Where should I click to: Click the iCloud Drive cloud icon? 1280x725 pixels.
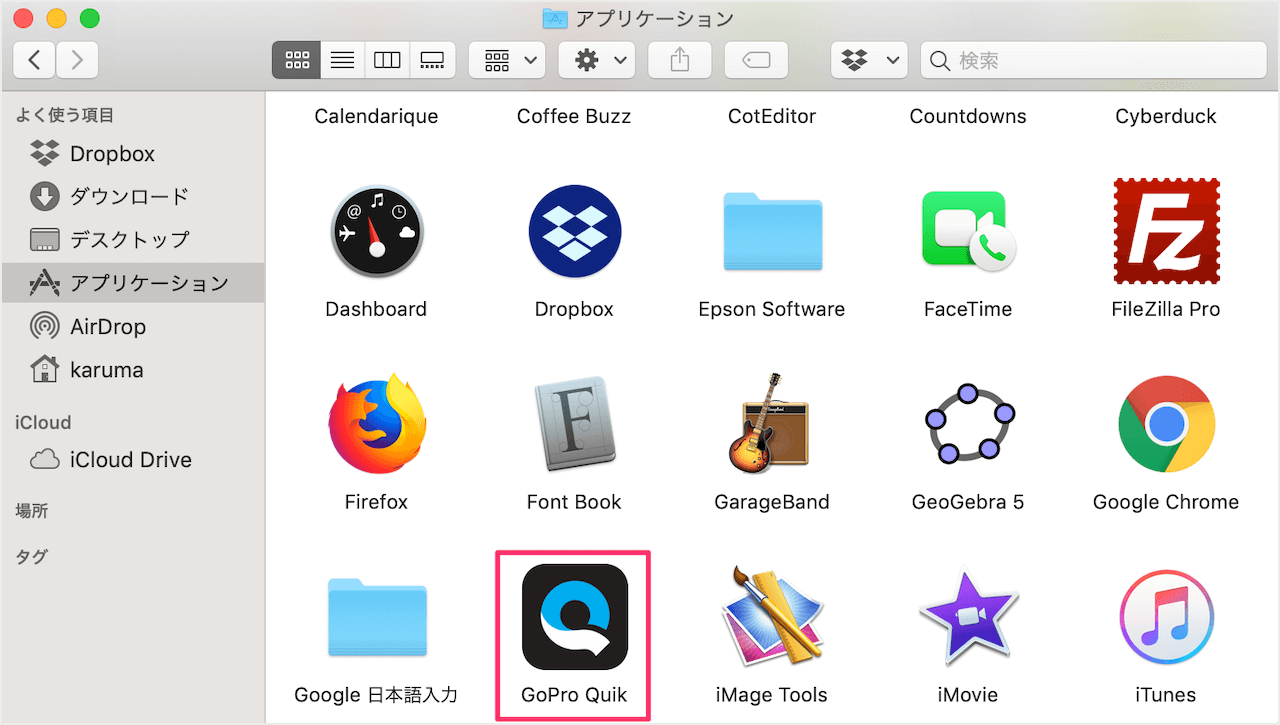point(45,460)
